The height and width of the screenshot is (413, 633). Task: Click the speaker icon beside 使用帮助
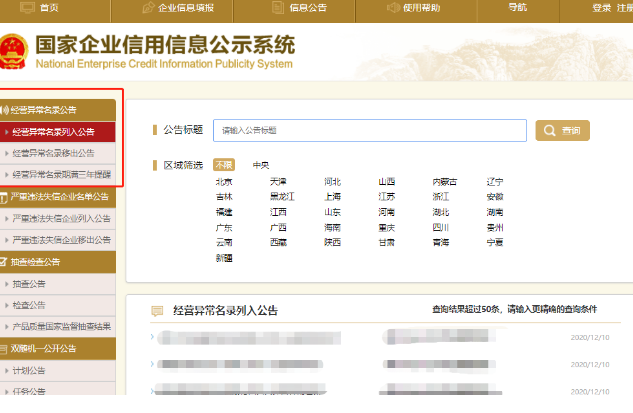click(x=393, y=8)
